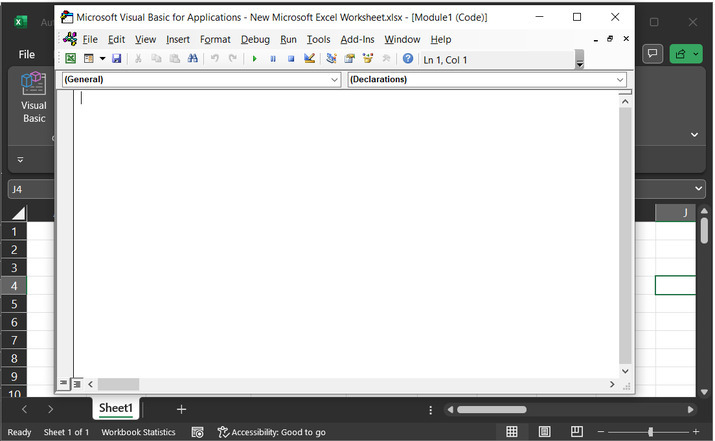
Task: Click the Insert UserForm toolbar icon
Action: (x=89, y=58)
